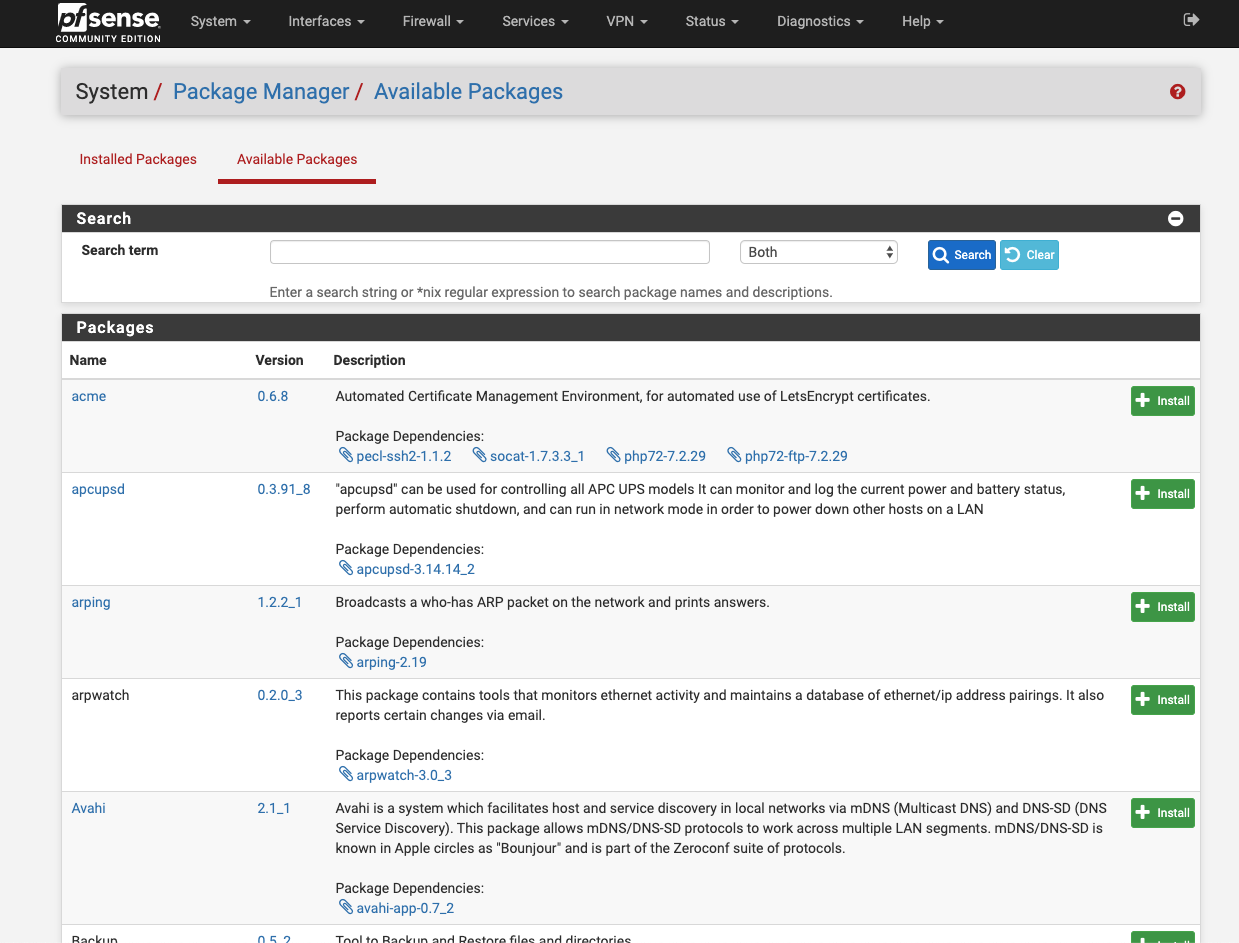Open the acme package name link

click(x=89, y=396)
